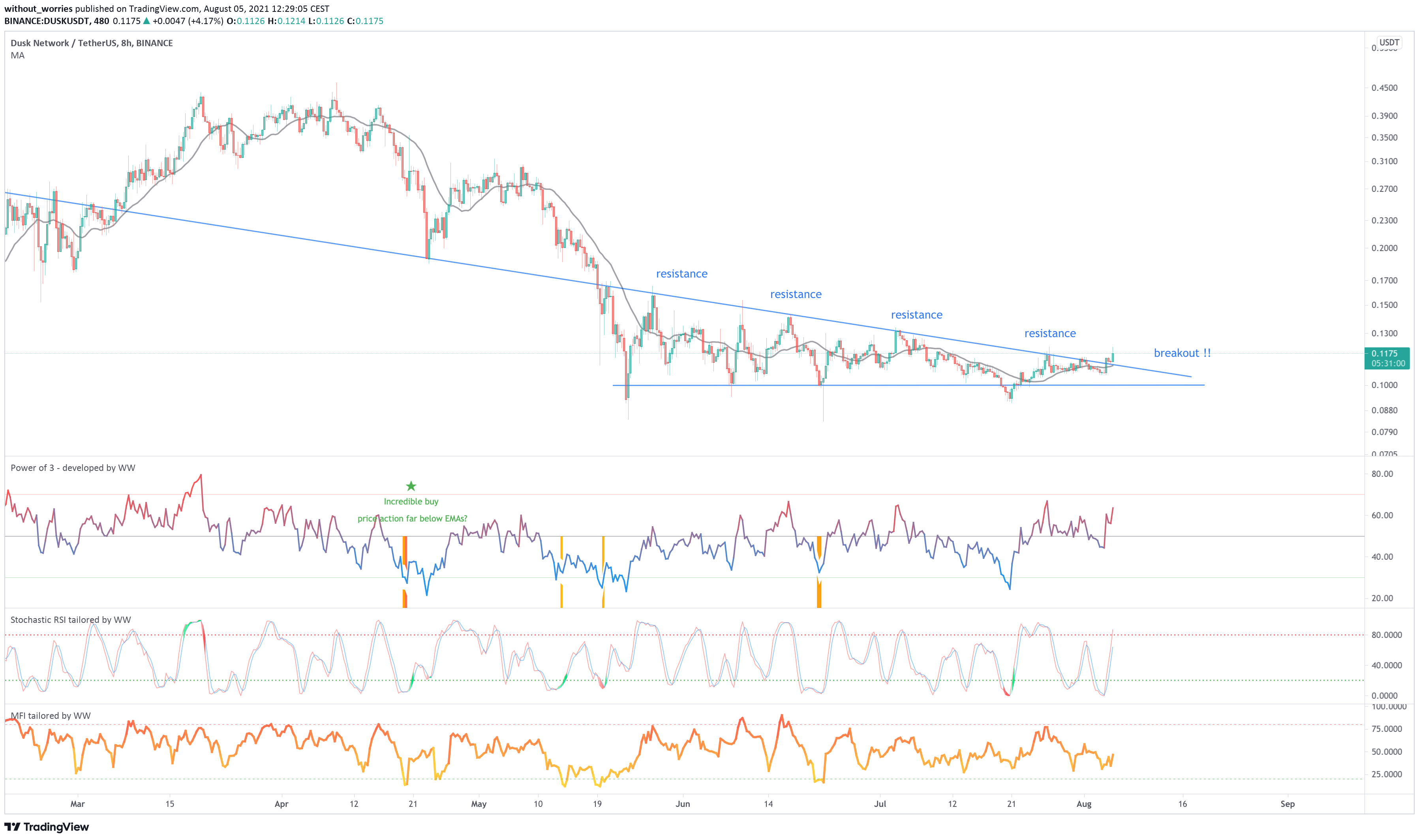Click the closing price value C:0.1175
The width and height of the screenshot is (1419, 840).
point(365,21)
